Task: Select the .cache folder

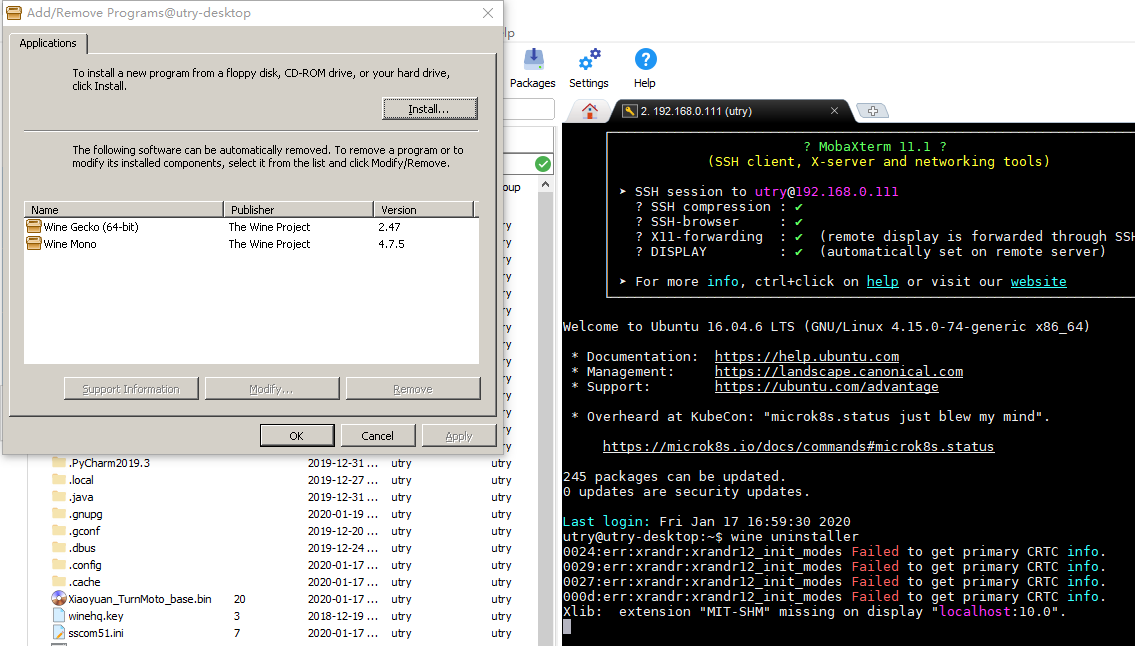Action: [85, 582]
